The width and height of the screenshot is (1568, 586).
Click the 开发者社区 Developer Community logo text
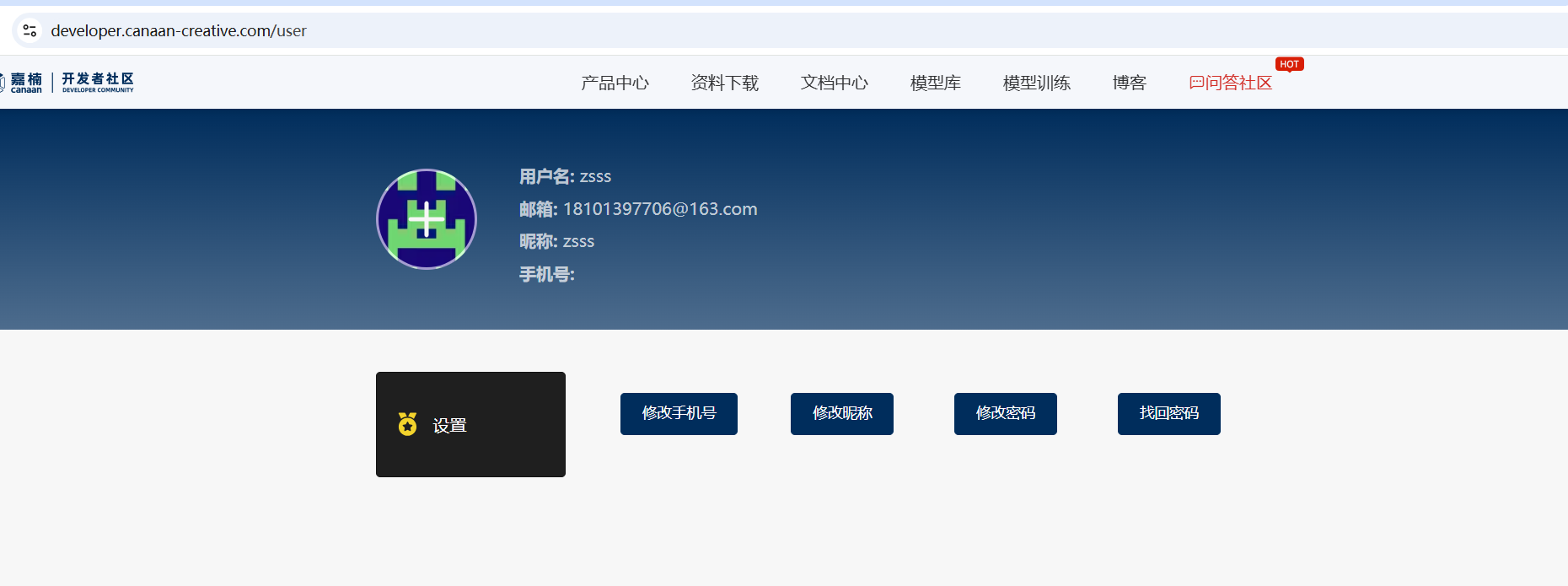coord(98,82)
